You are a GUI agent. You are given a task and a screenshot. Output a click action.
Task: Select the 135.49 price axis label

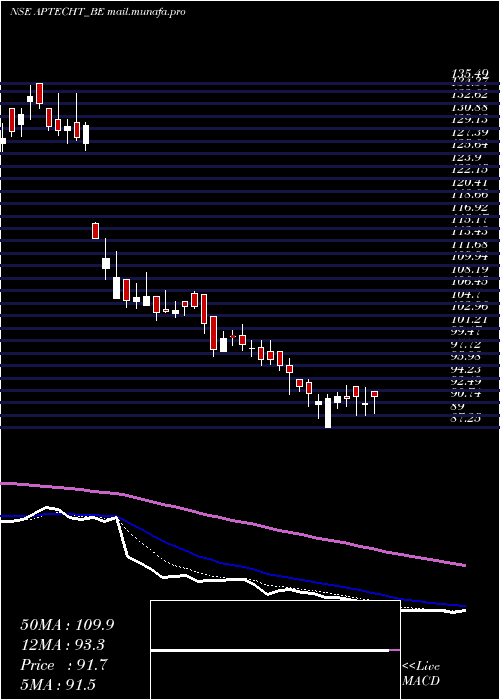pyautogui.click(x=469, y=74)
